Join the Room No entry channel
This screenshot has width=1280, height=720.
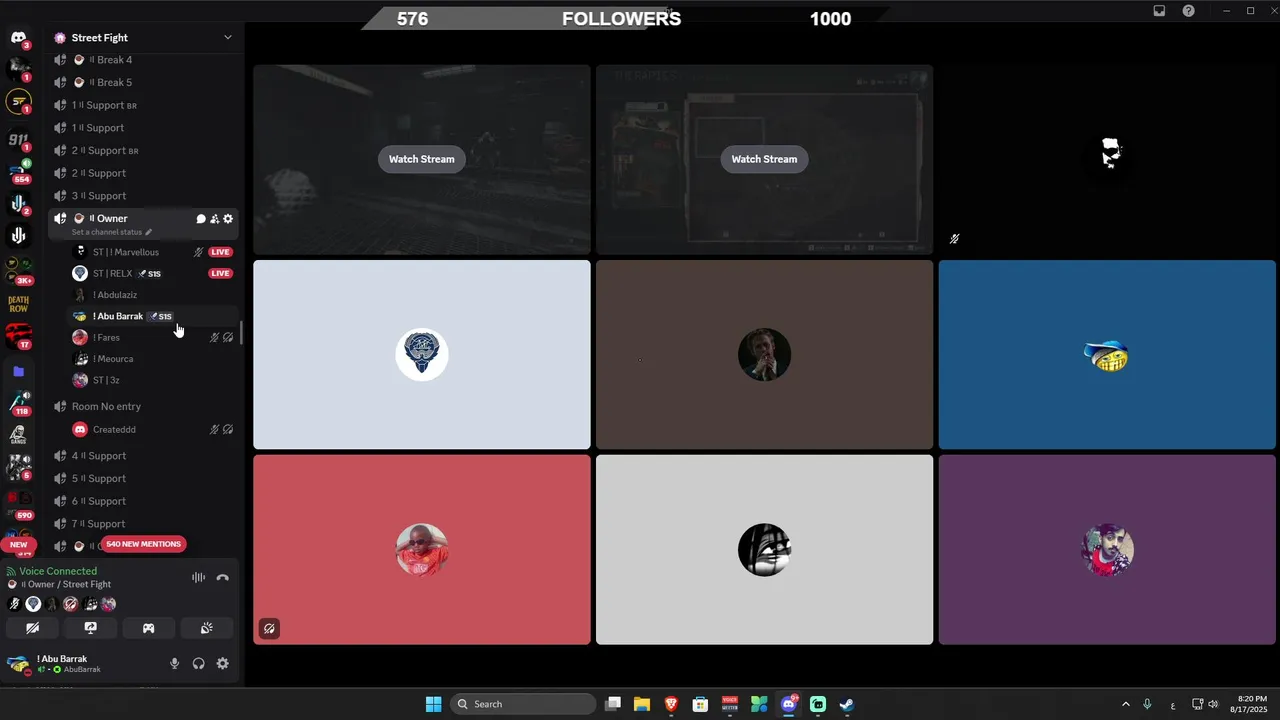[144, 406]
